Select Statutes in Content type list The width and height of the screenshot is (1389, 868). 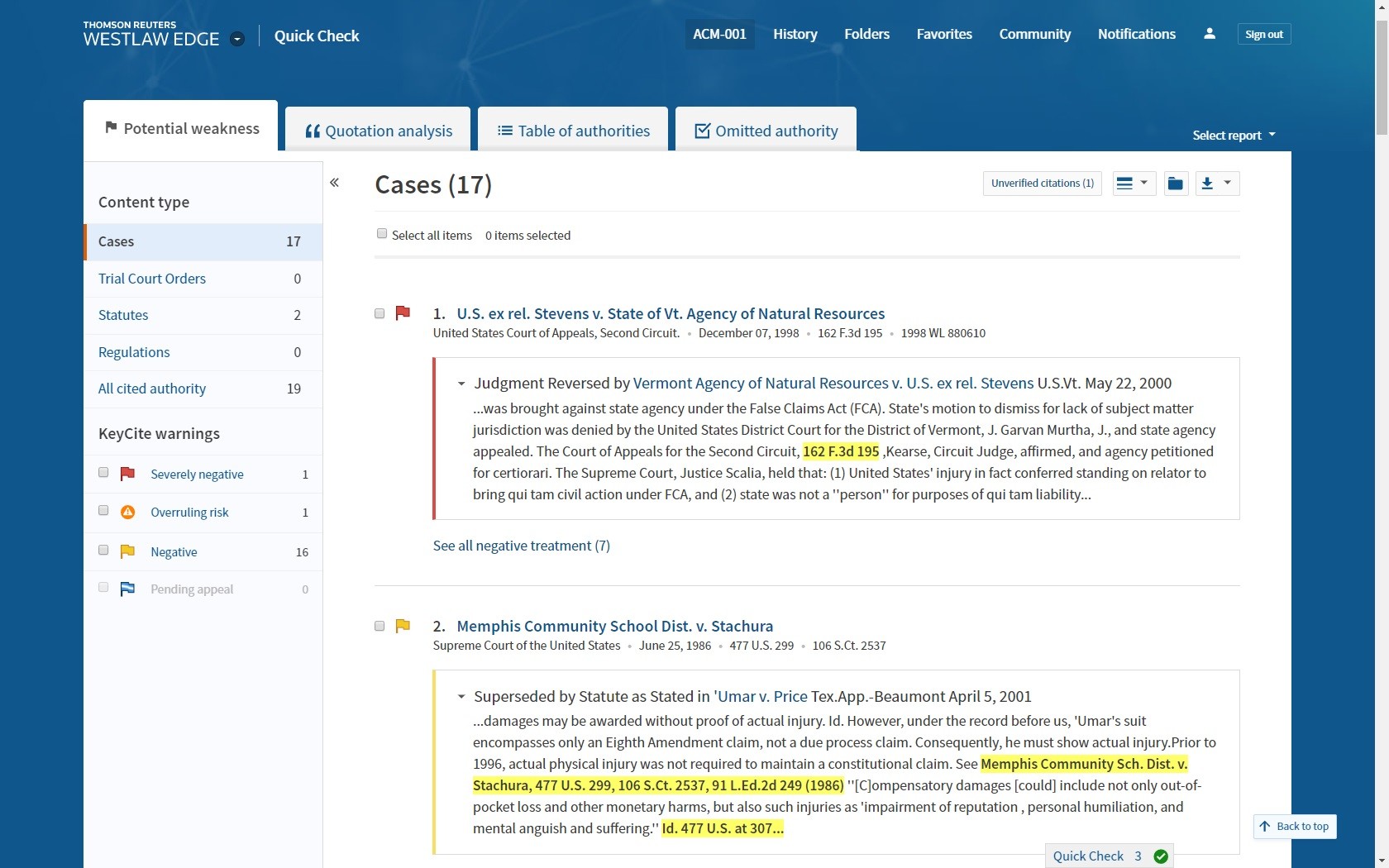123,315
